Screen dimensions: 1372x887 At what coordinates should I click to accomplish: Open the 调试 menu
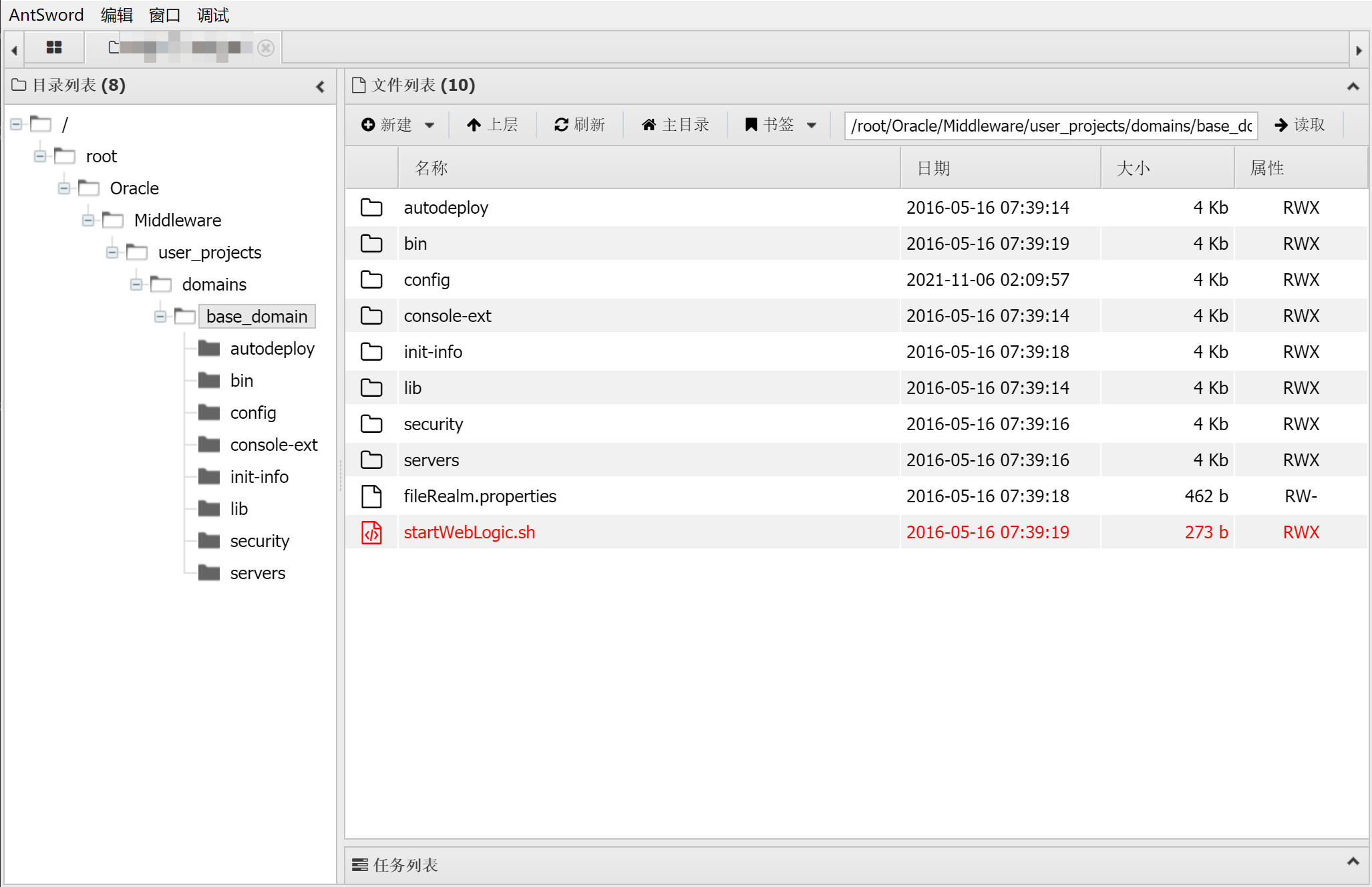212,15
